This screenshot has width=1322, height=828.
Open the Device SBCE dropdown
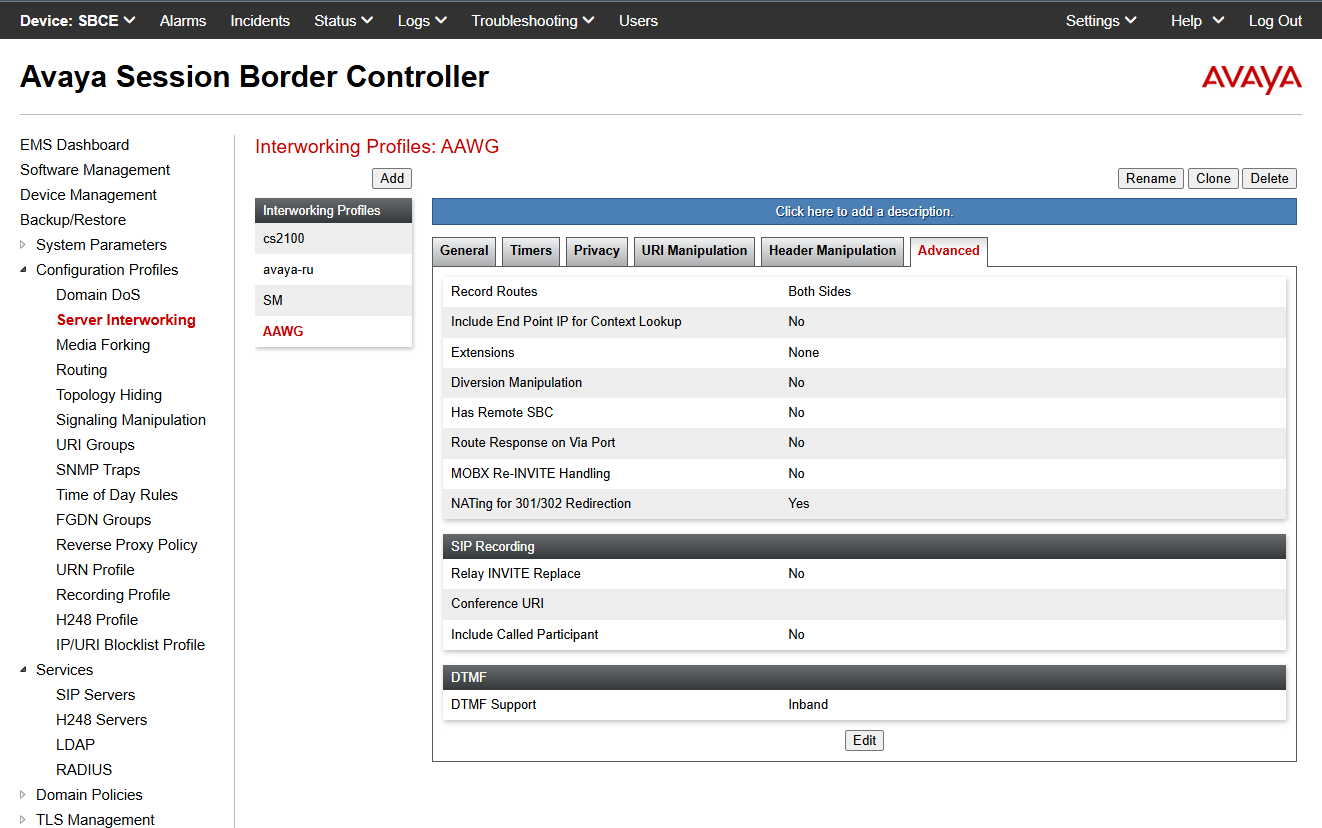point(78,20)
